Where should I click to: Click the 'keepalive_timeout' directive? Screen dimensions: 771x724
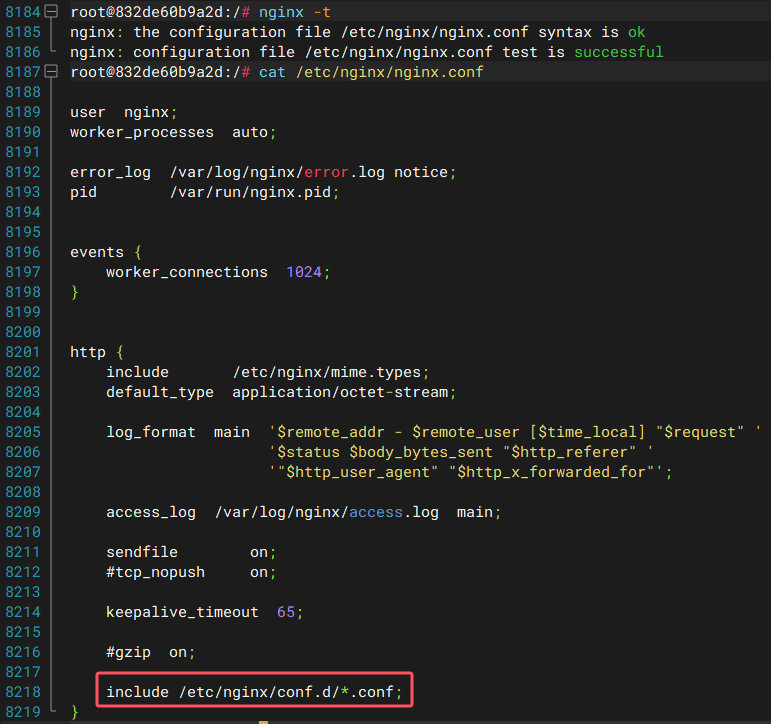click(x=182, y=612)
